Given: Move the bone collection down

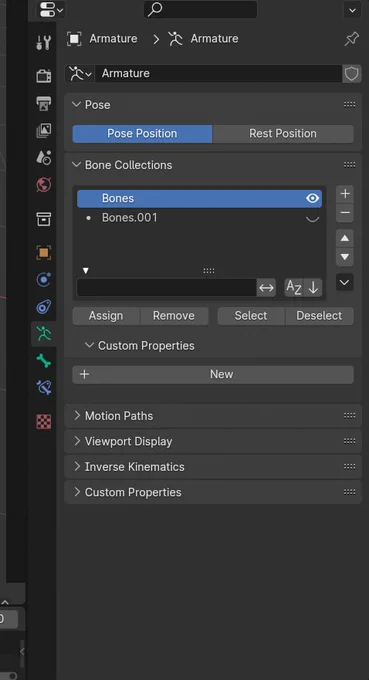Looking at the screenshot, I should [345, 257].
